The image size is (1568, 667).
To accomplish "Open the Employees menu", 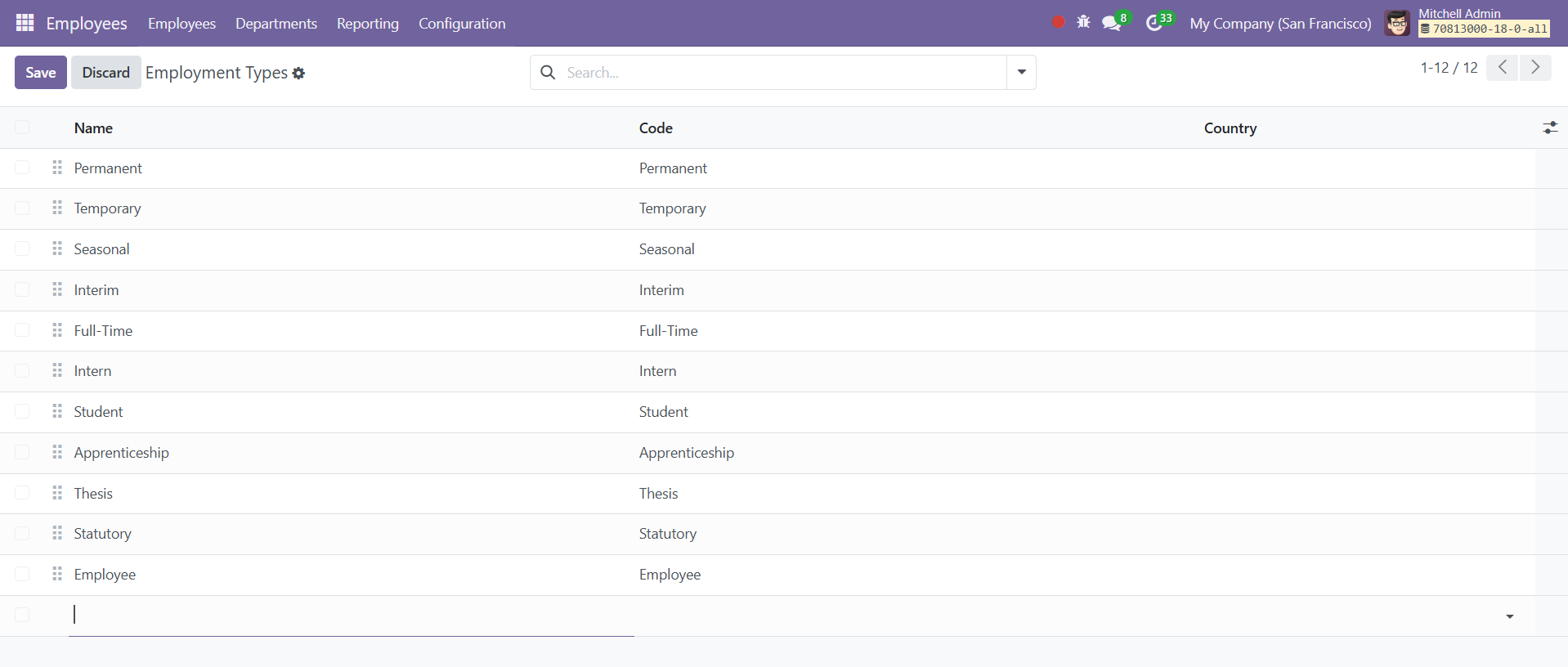I will pos(181,24).
